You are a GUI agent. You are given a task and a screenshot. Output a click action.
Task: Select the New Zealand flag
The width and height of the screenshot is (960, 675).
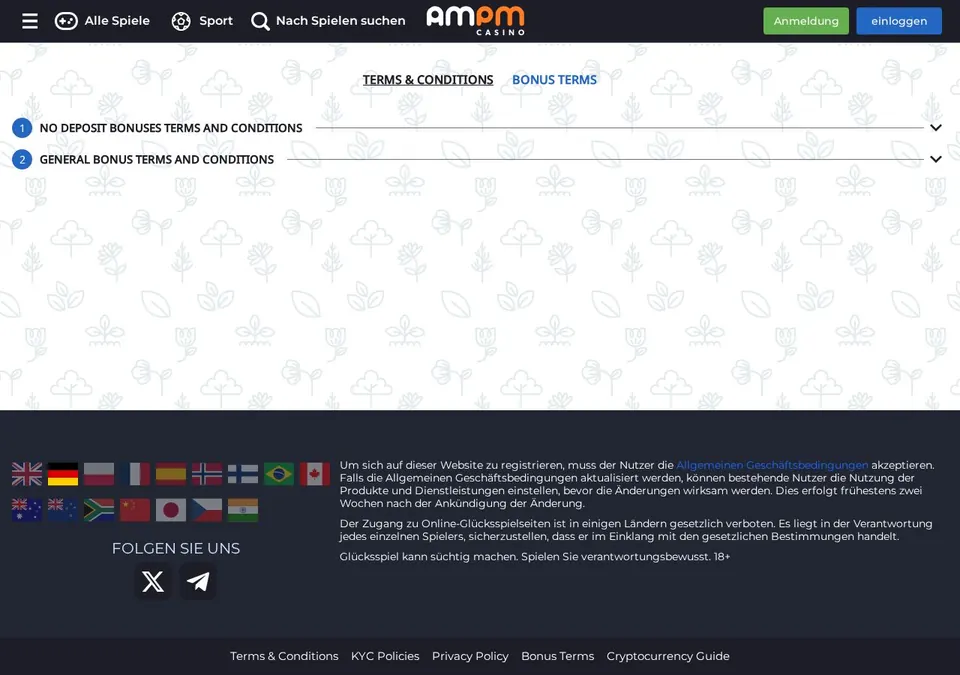click(63, 510)
